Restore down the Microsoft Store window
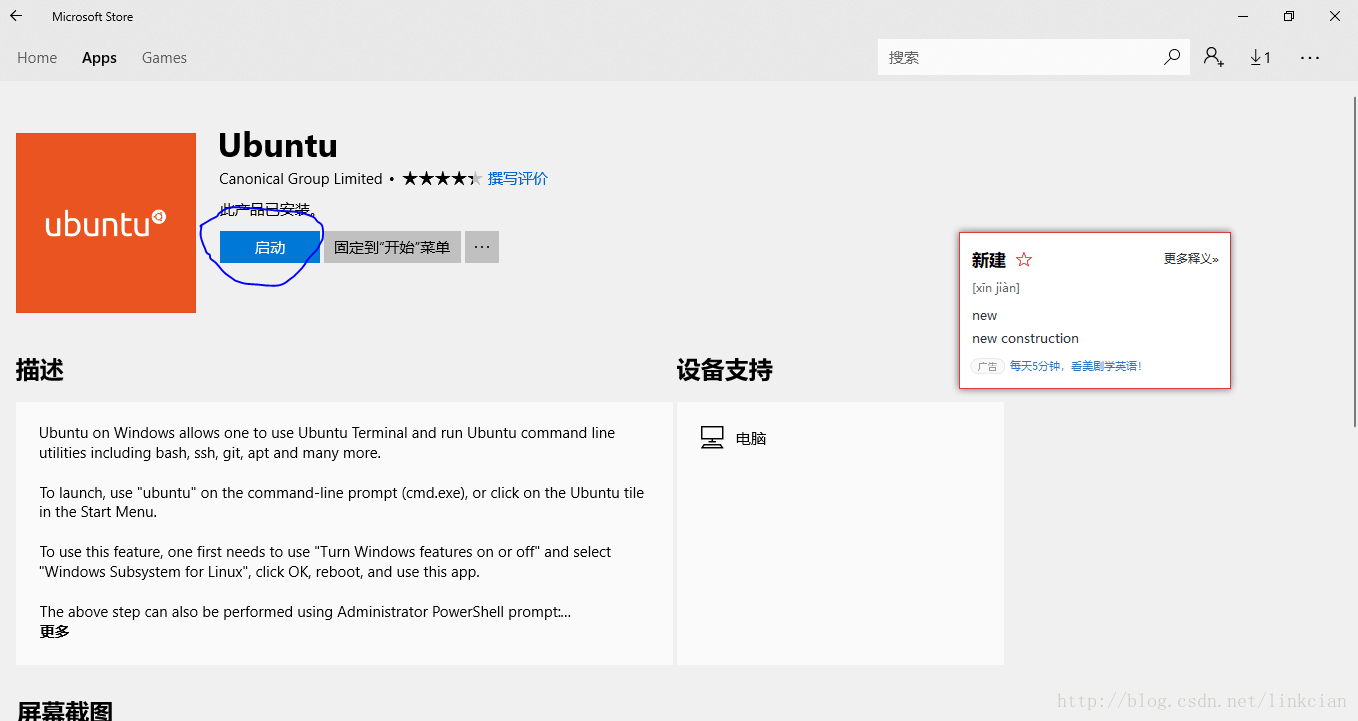Image resolution: width=1358 pixels, height=721 pixels. tap(1289, 16)
